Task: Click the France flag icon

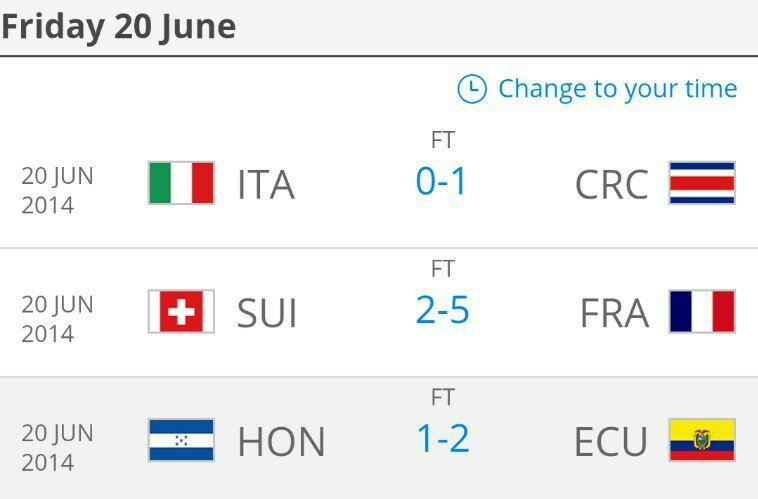Action: pyautogui.click(x=702, y=311)
